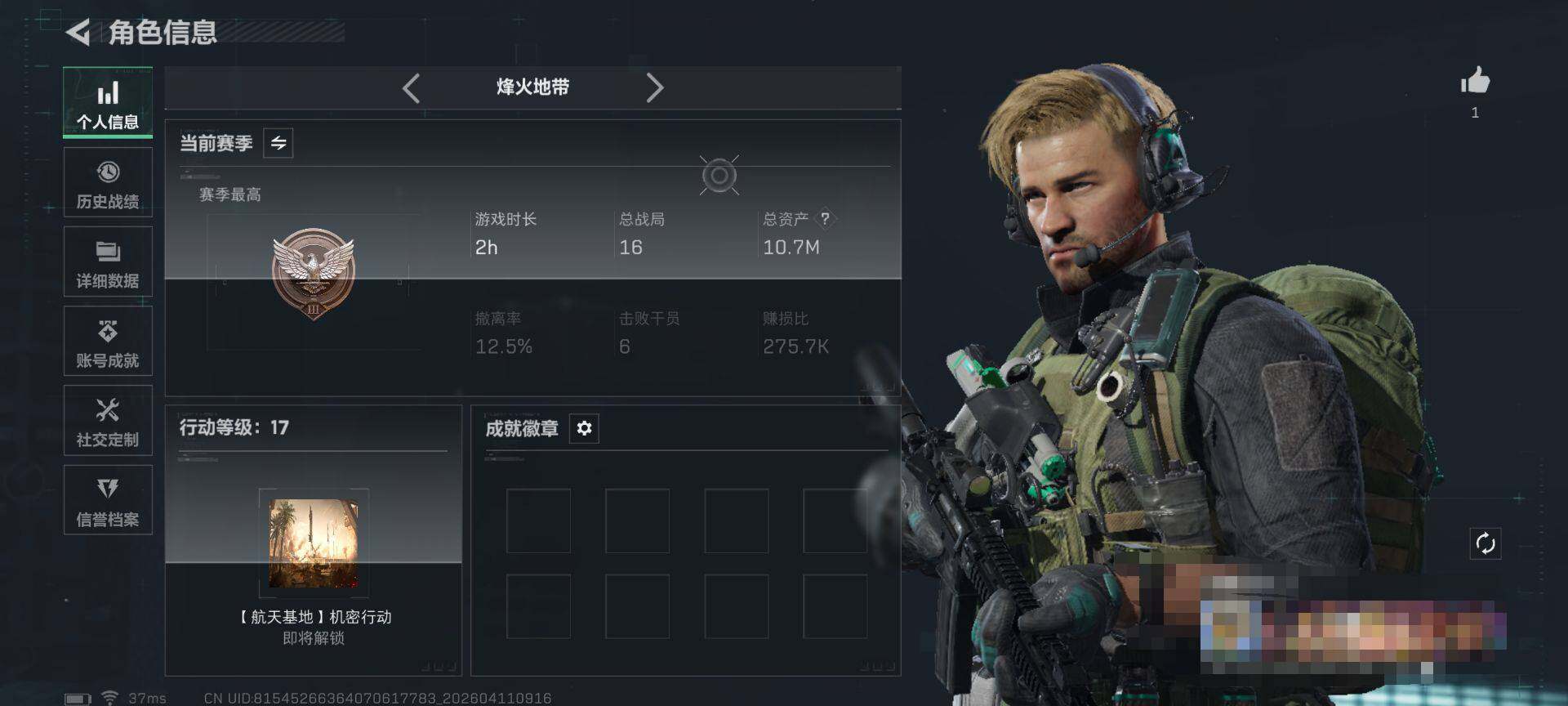
Task: Click the 烽火地带 mode title
Action: pos(532,87)
